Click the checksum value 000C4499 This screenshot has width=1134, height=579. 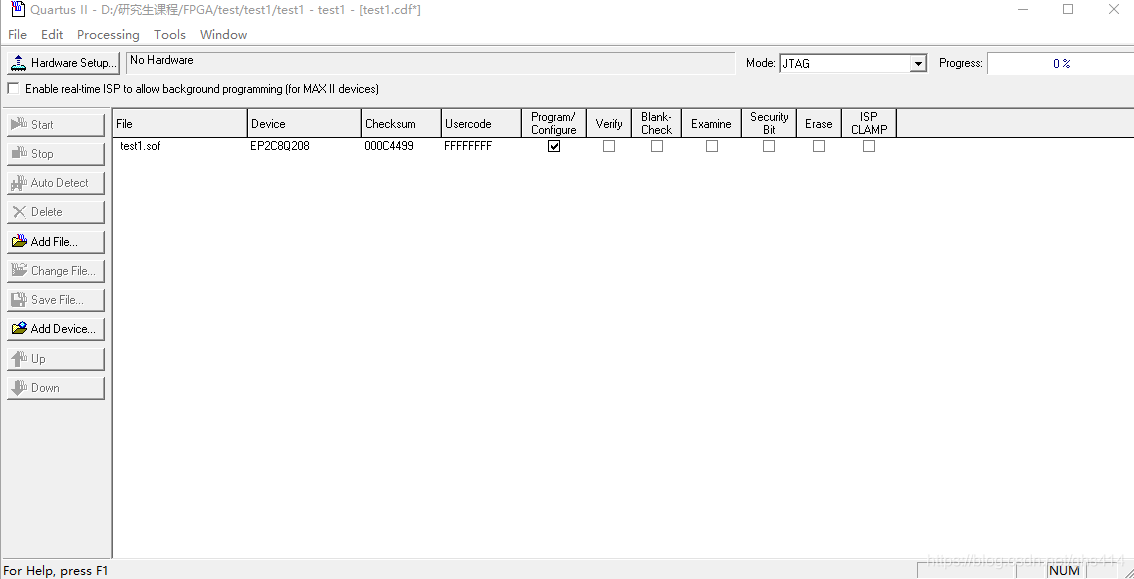(x=389, y=146)
